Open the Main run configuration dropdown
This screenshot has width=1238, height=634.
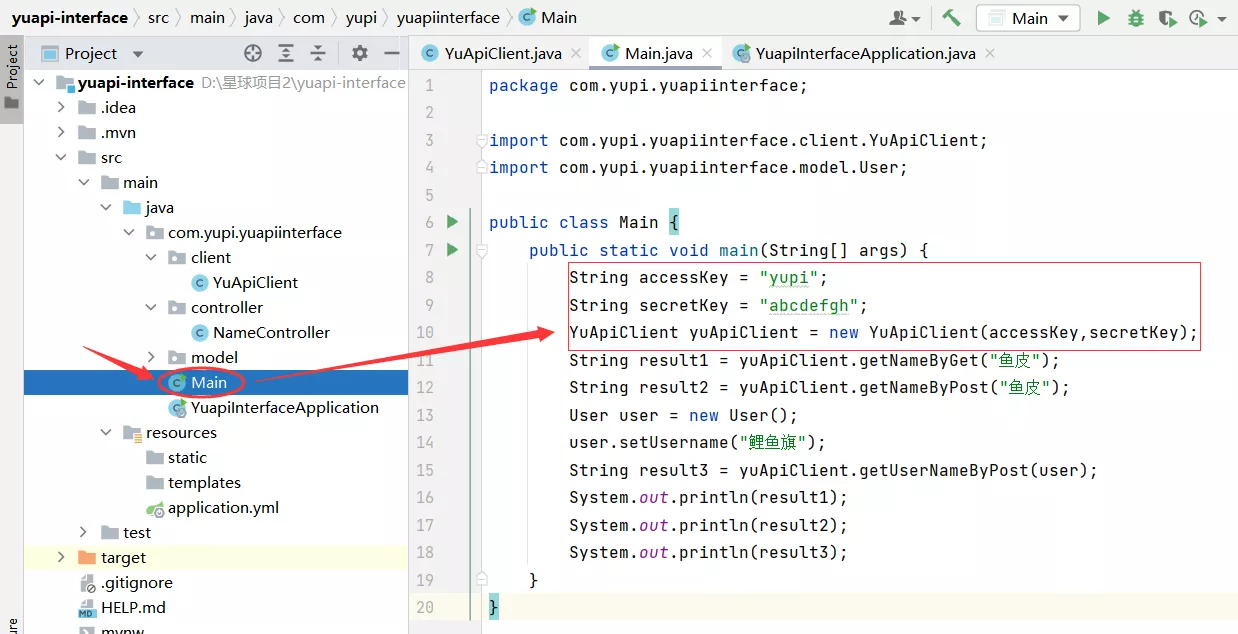(1028, 18)
